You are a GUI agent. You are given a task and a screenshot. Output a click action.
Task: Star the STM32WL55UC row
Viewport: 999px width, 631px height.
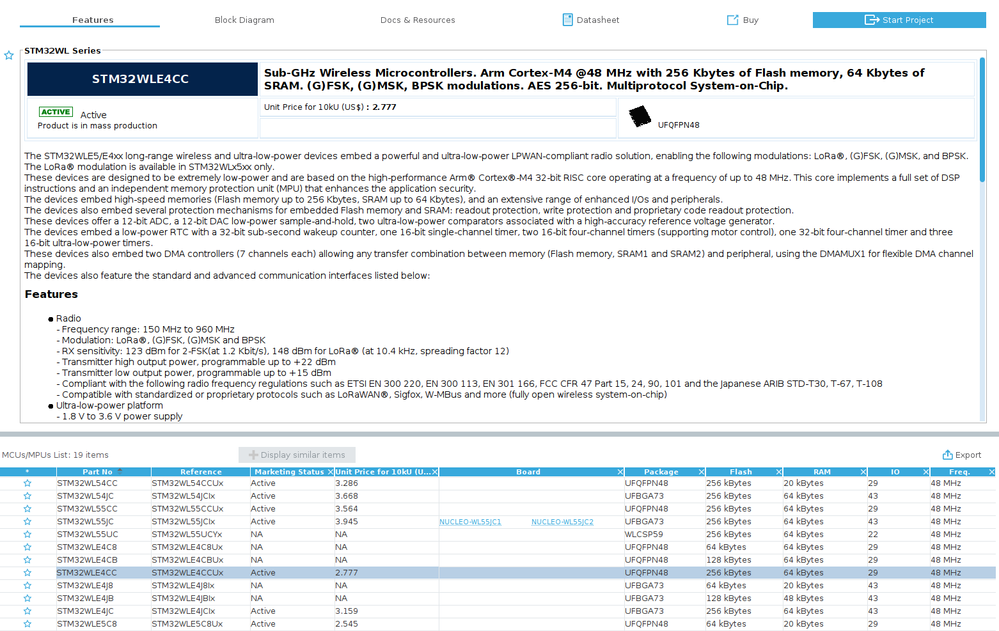(x=27, y=534)
